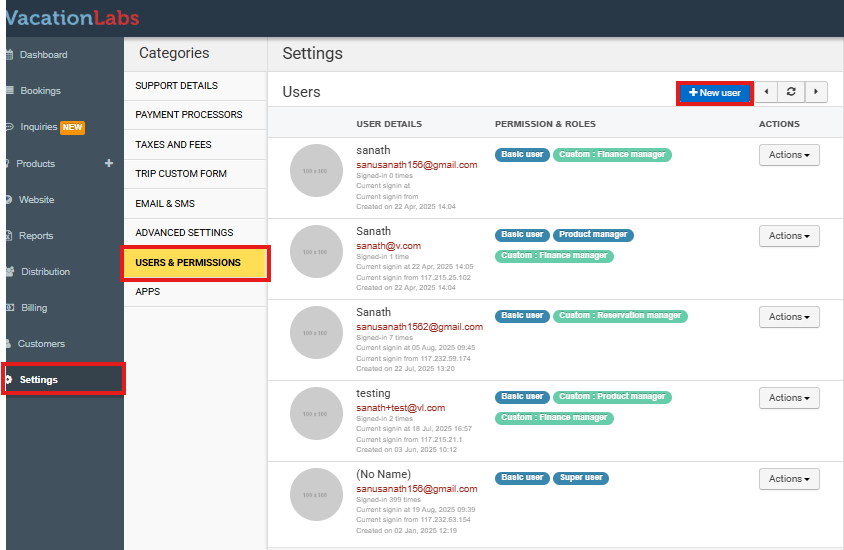Click the New user button
Viewport: 844px width, 550px height.
[x=715, y=93]
